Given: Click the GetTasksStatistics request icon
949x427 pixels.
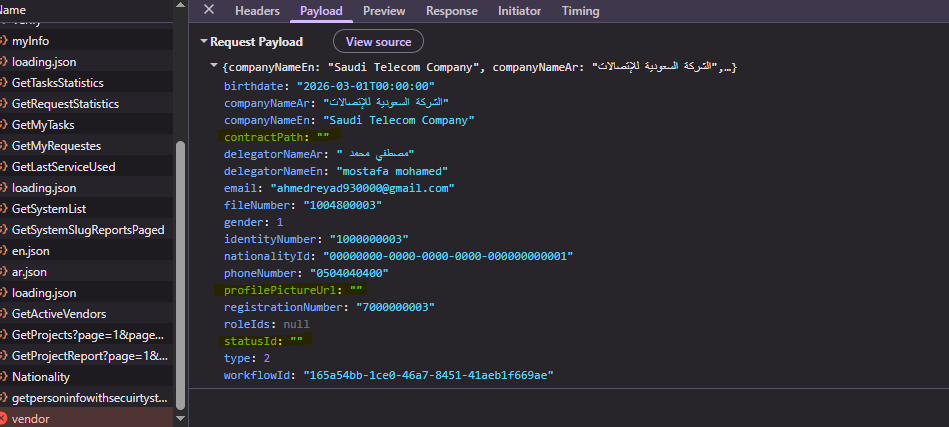Looking at the screenshot, I should point(3,83).
